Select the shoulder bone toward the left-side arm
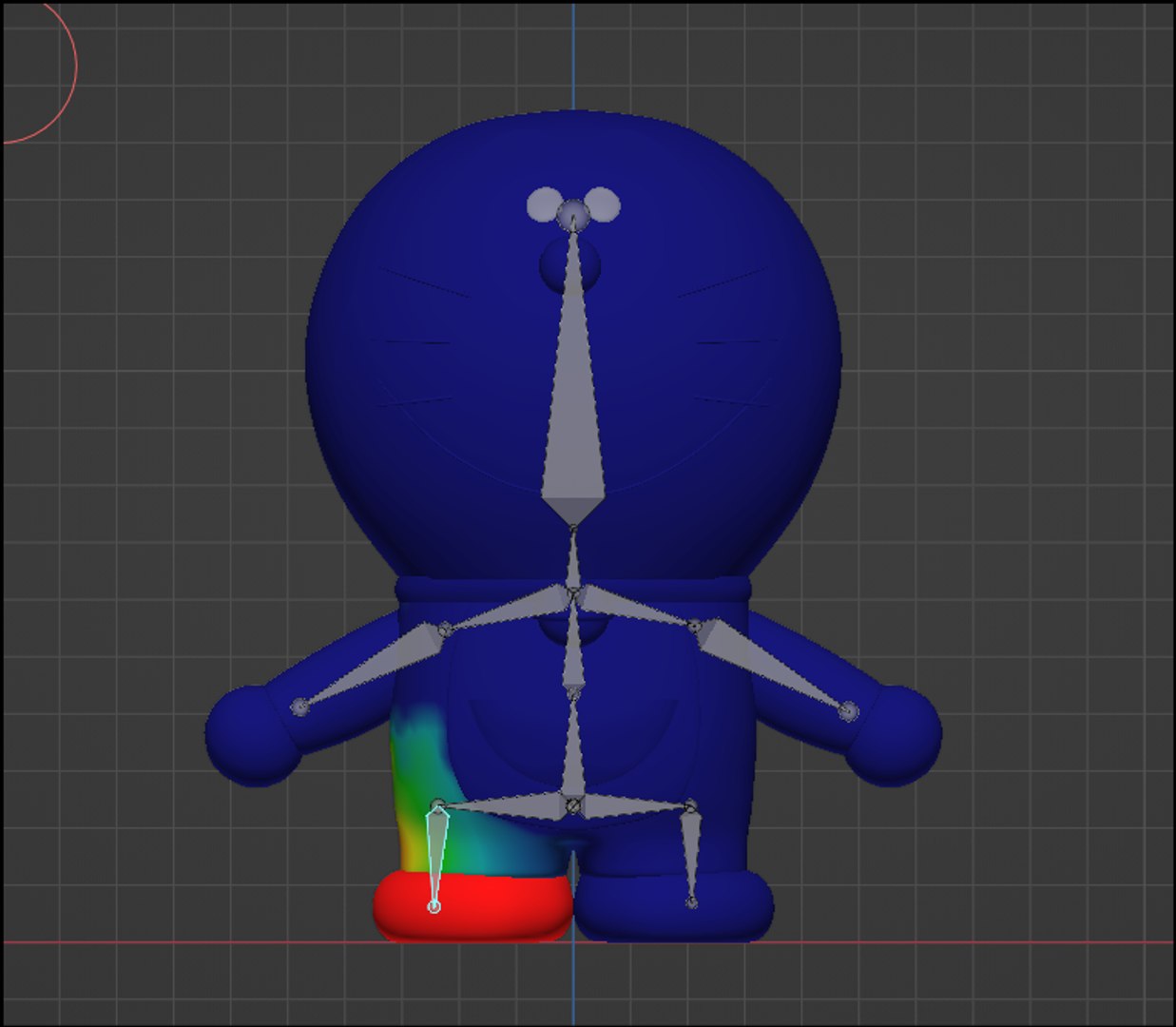The image size is (1176, 1027). [509, 610]
